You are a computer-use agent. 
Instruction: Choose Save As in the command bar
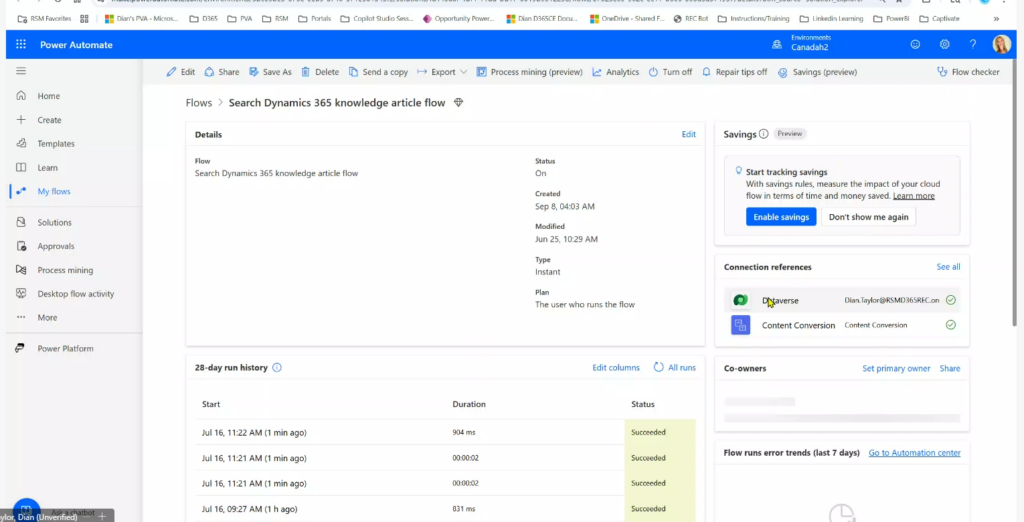(x=270, y=72)
